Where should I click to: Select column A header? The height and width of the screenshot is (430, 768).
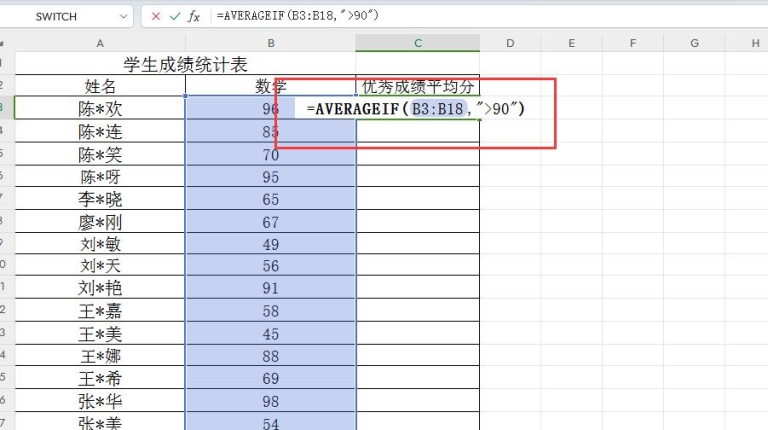[x=100, y=43]
